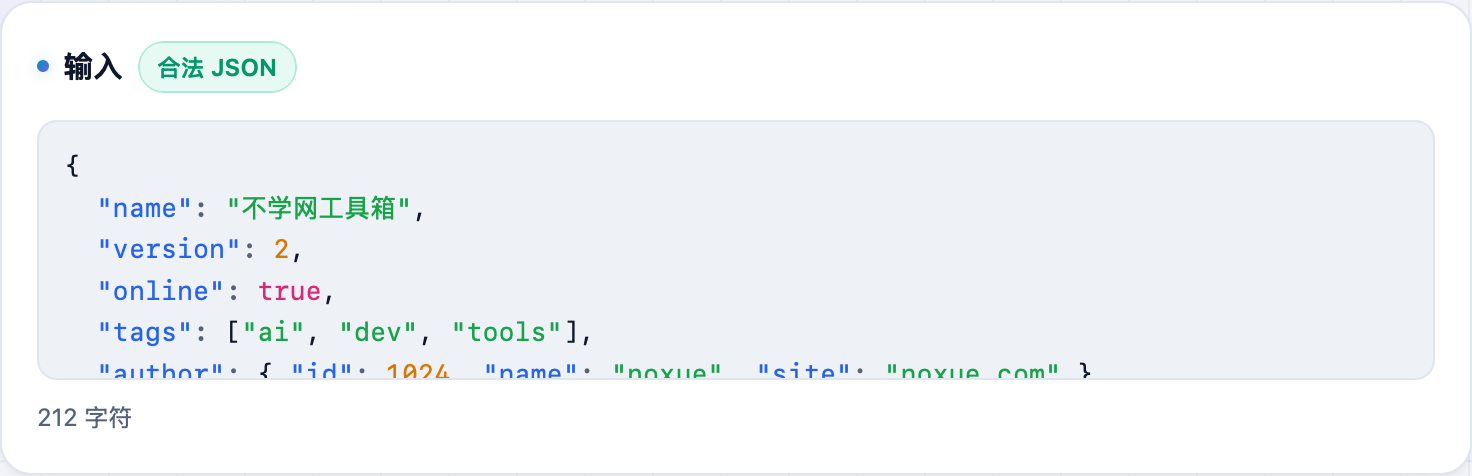The height and width of the screenshot is (476, 1472).
Task: Click the "name" key in the JSON
Action: (144, 208)
